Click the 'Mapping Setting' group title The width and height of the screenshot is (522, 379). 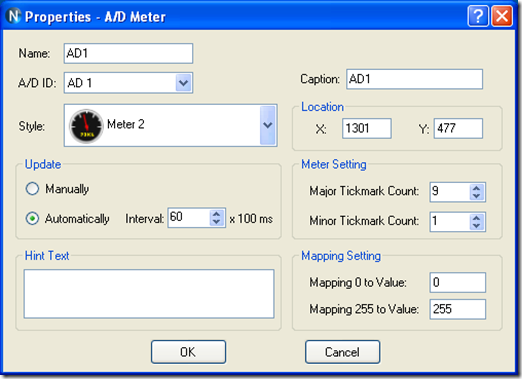[341, 256]
